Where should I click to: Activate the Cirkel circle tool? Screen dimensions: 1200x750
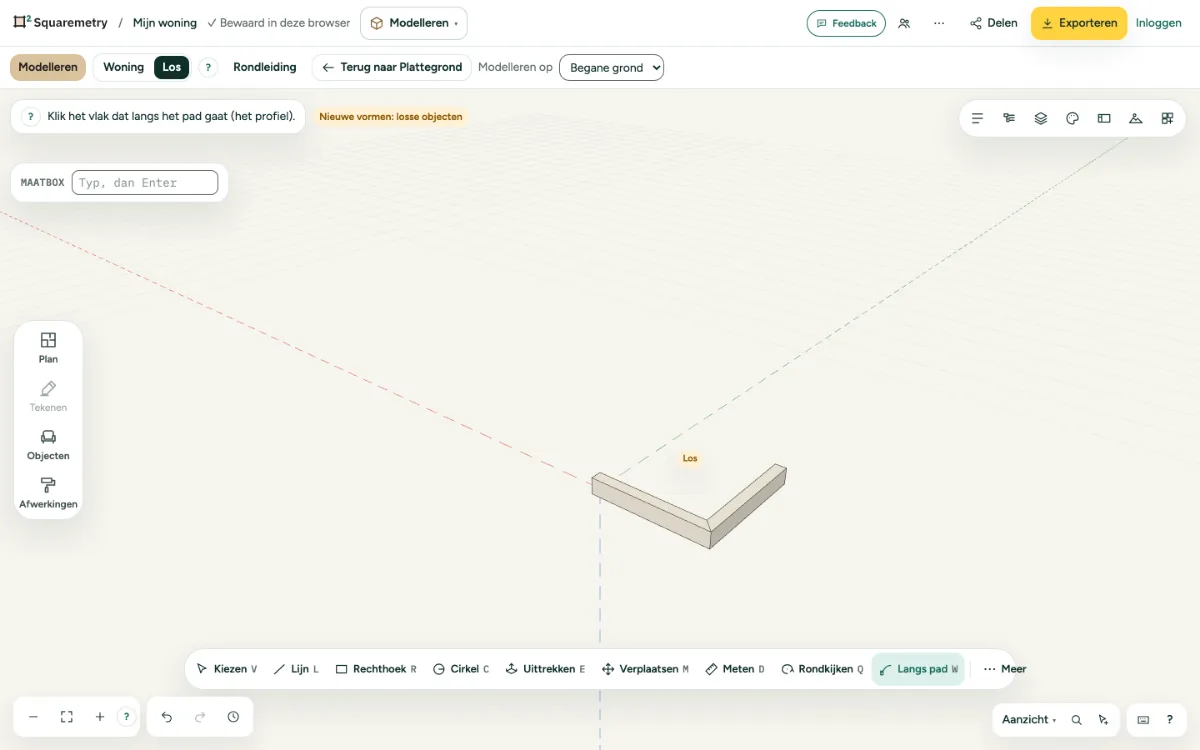click(x=461, y=669)
